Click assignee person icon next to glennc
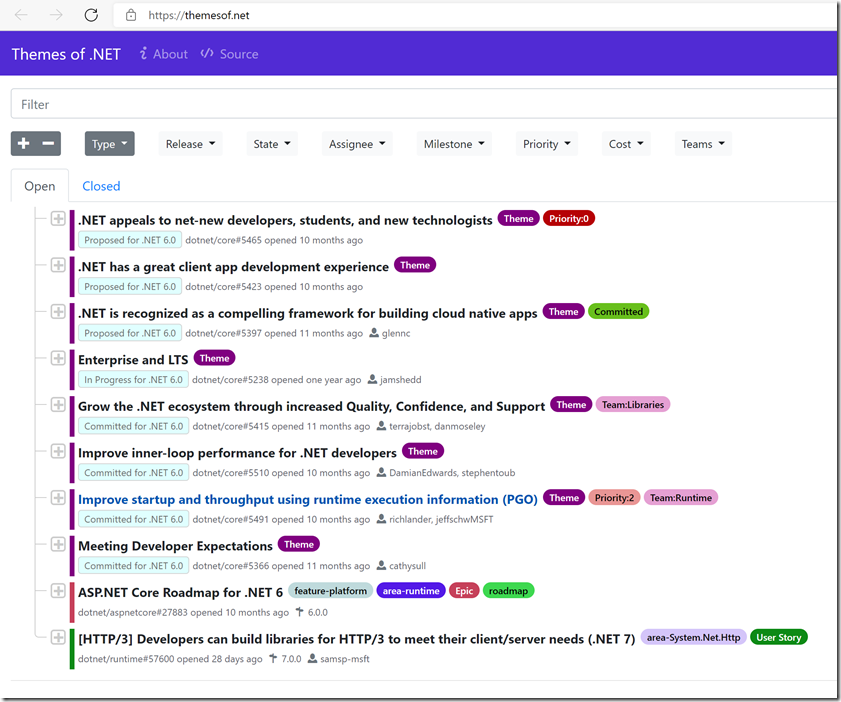 tap(374, 333)
